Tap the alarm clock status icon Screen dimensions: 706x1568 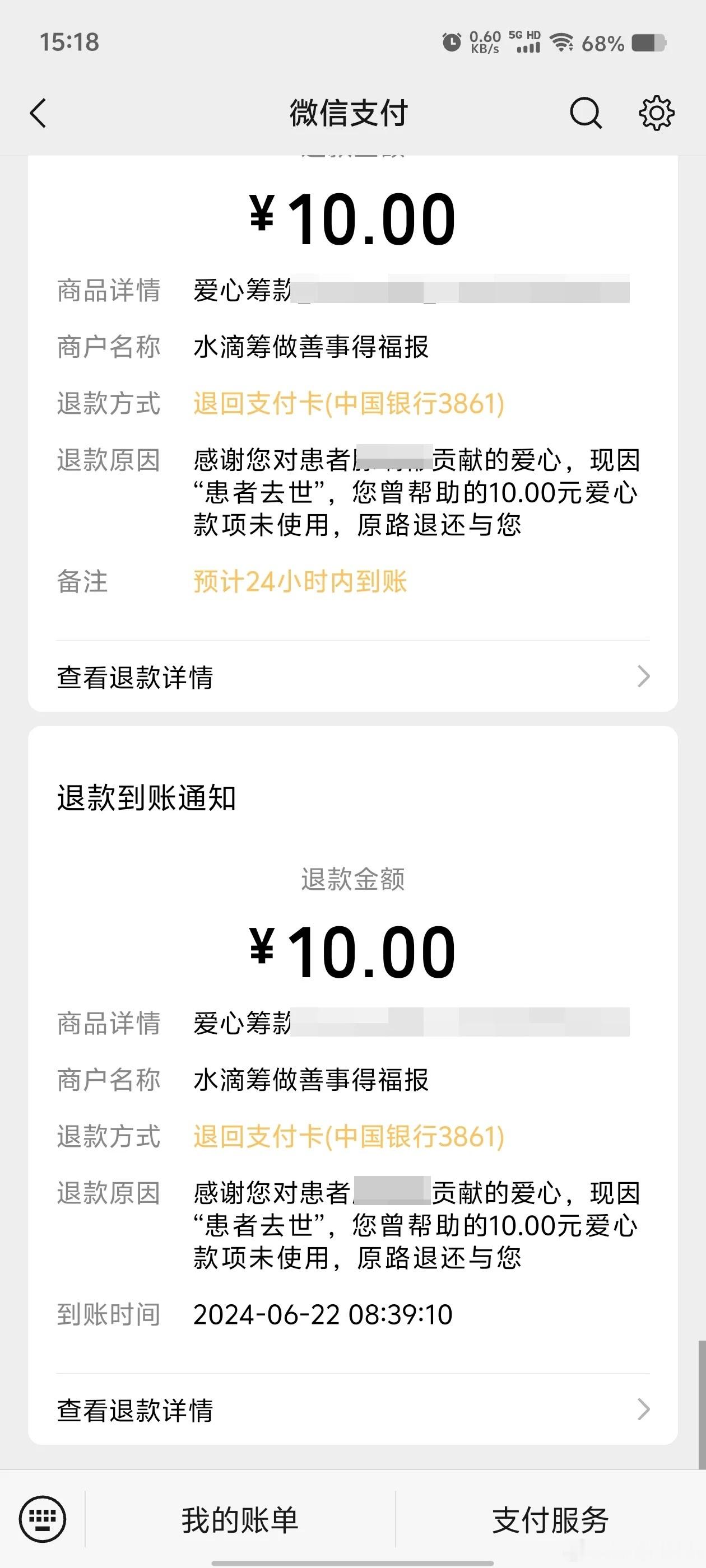click(x=452, y=43)
